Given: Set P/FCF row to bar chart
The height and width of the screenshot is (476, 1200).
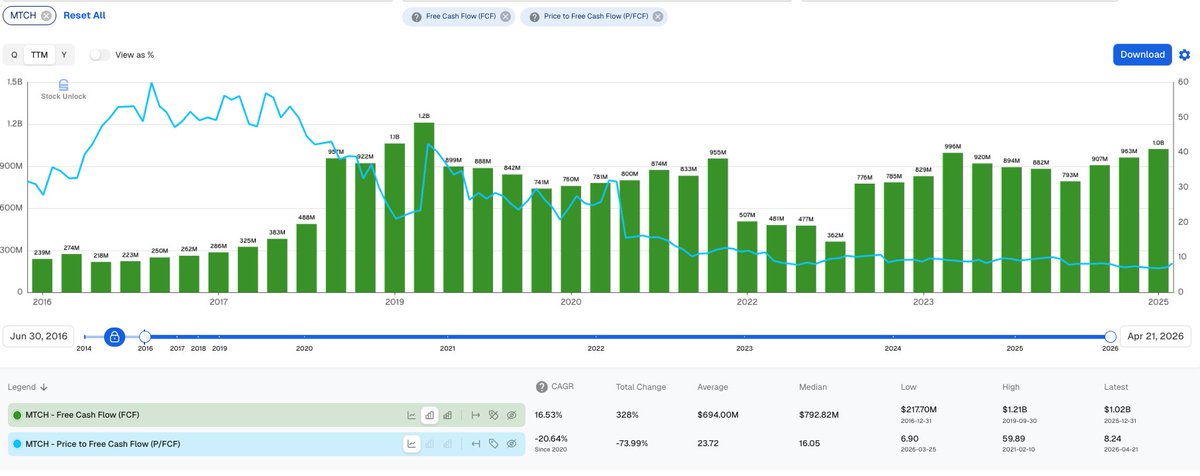Looking at the screenshot, I should 430,443.
